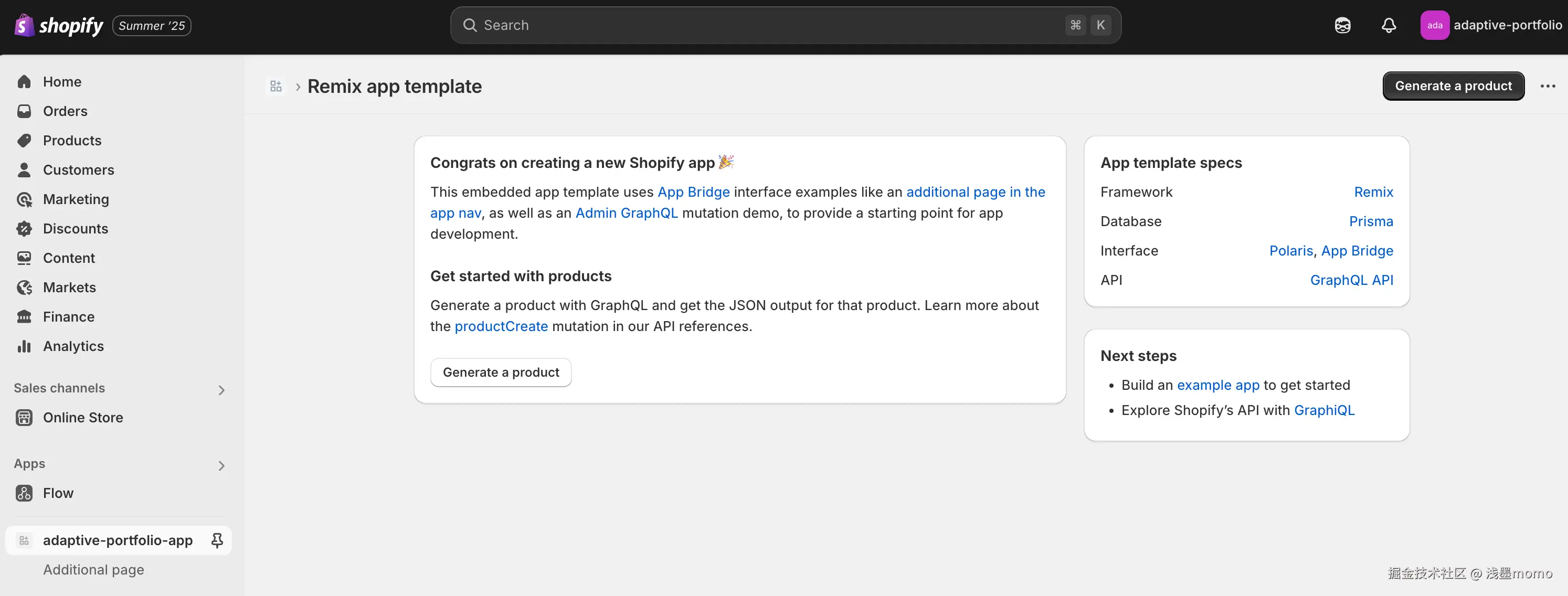This screenshot has width=1568, height=596.
Task: Click the Online Store icon
Action: [24, 418]
